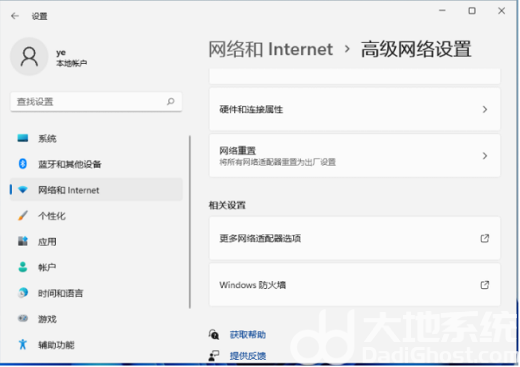Click the search magnifier icon

171,101
